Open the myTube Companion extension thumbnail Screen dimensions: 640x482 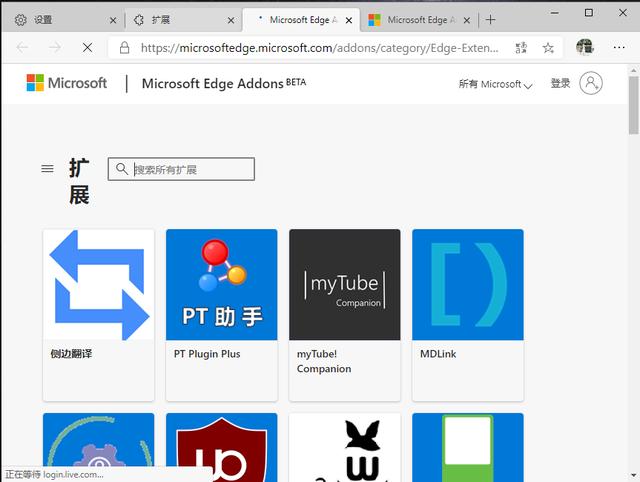coord(345,284)
